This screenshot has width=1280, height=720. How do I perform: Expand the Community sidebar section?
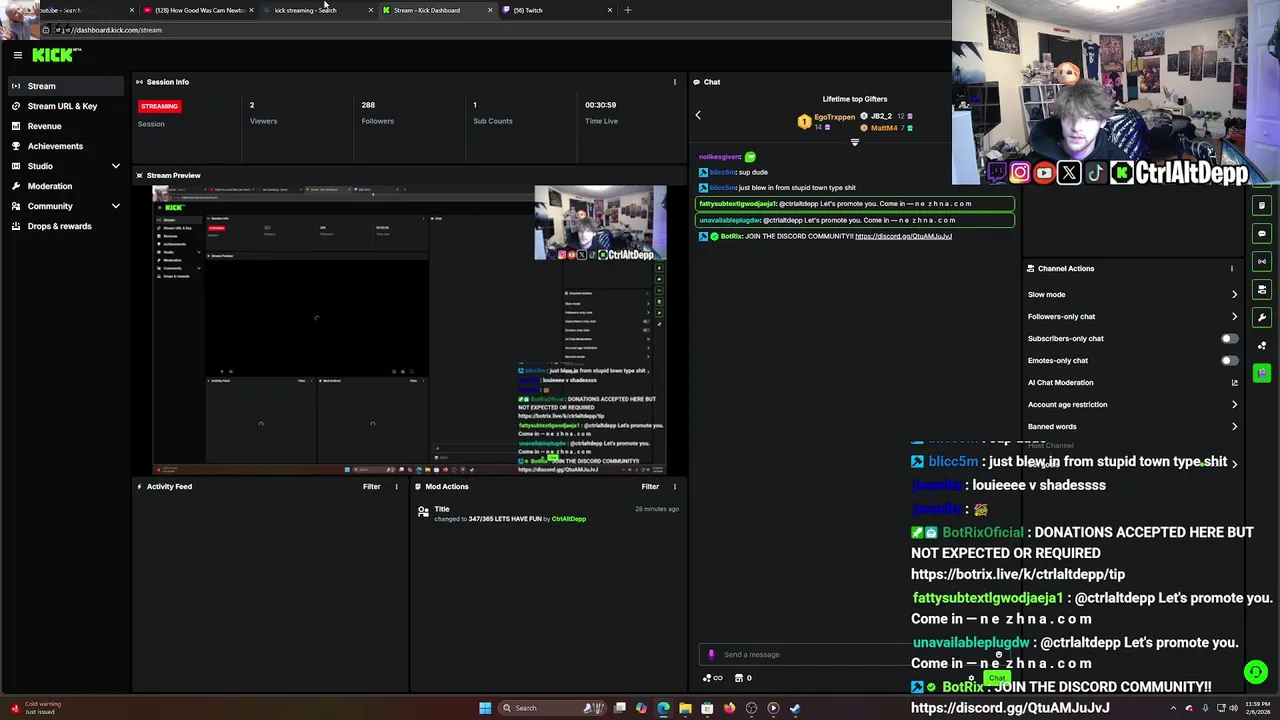pyautogui.click(x=65, y=206)
